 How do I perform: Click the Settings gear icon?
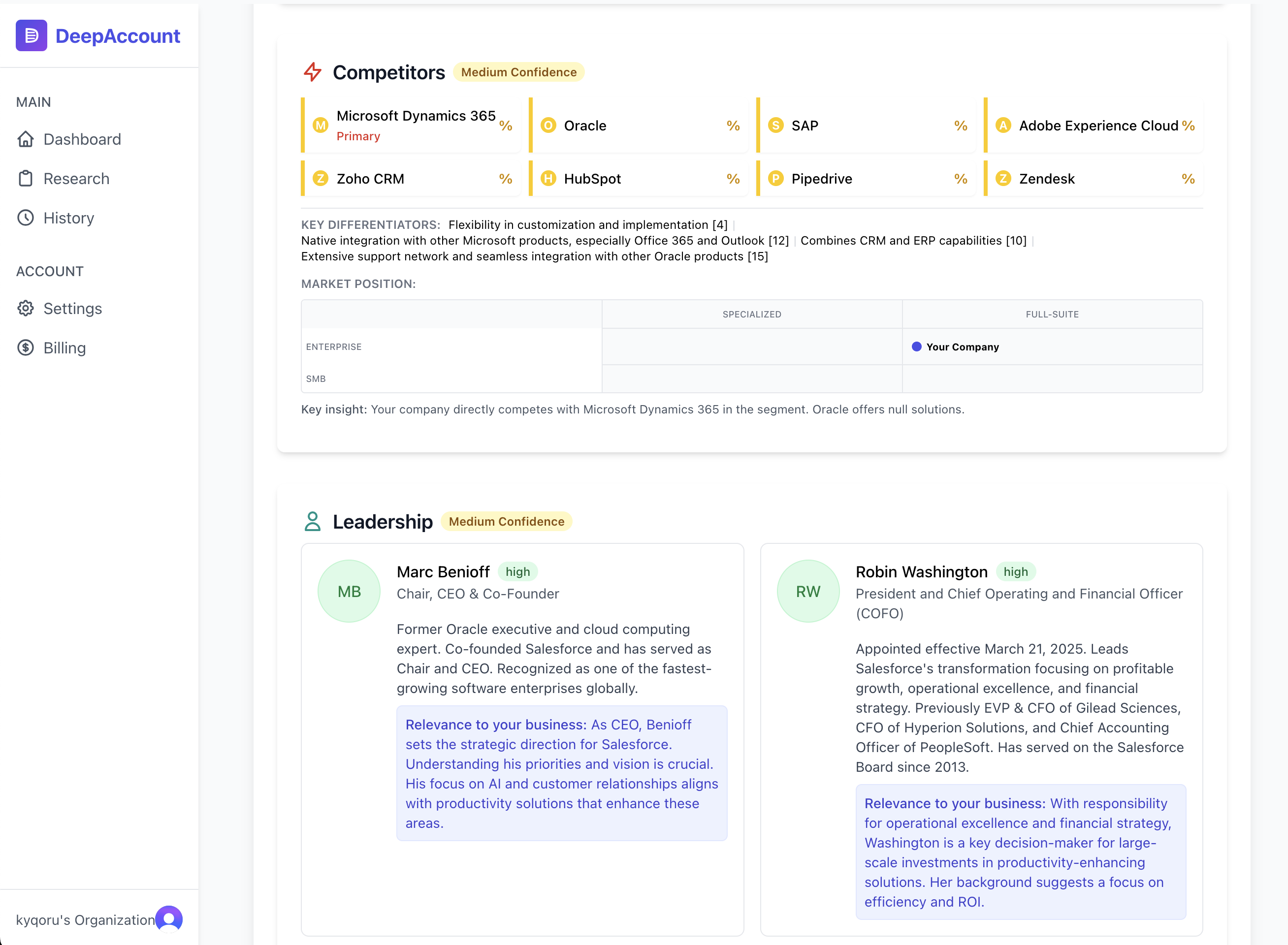[25, 308]
